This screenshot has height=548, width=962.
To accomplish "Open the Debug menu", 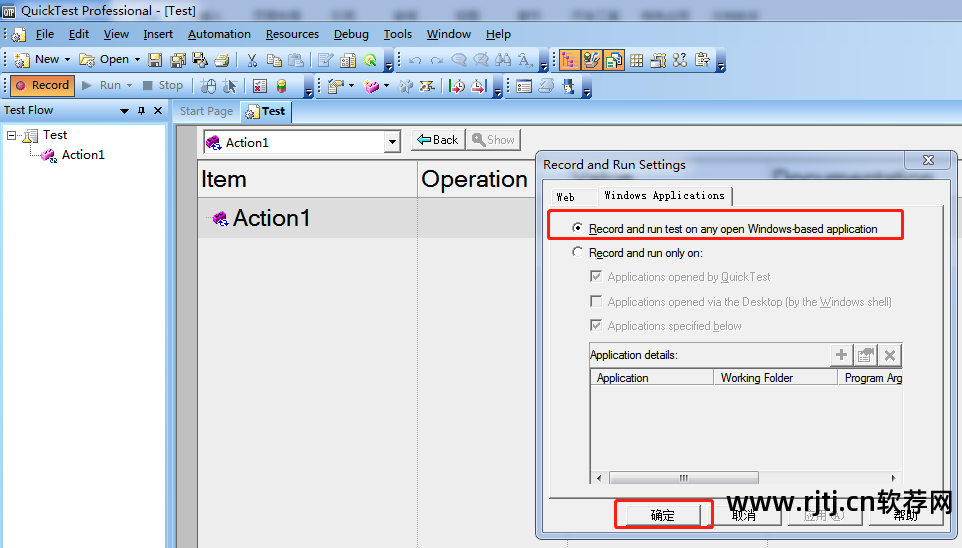I will click(351, 34).
